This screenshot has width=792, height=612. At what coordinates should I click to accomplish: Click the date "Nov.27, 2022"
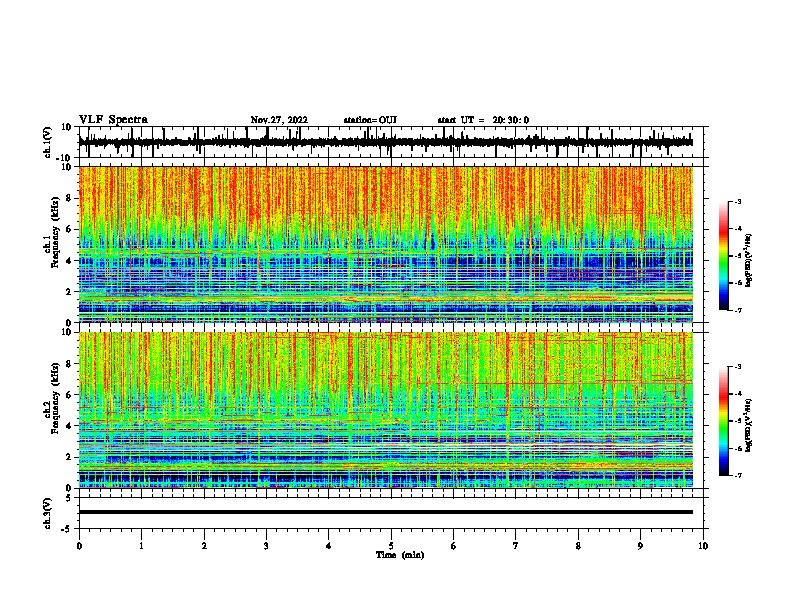(x=279, y=120)
